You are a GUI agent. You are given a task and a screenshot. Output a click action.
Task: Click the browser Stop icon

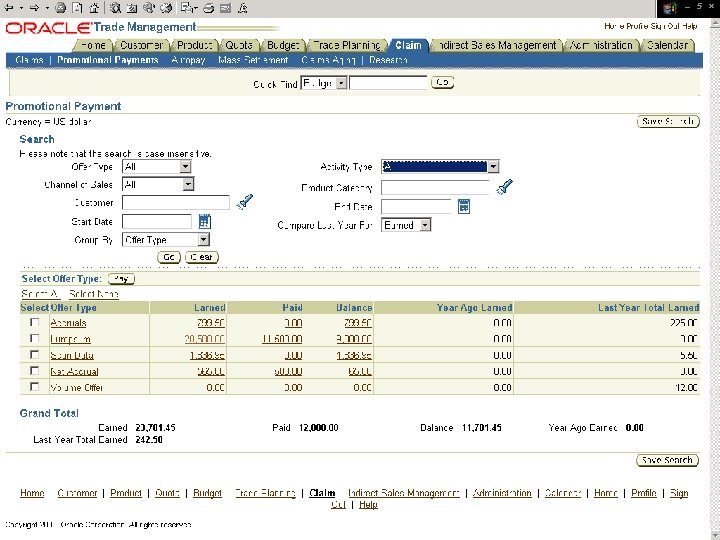pyautogui.click(x=60, y=8)
